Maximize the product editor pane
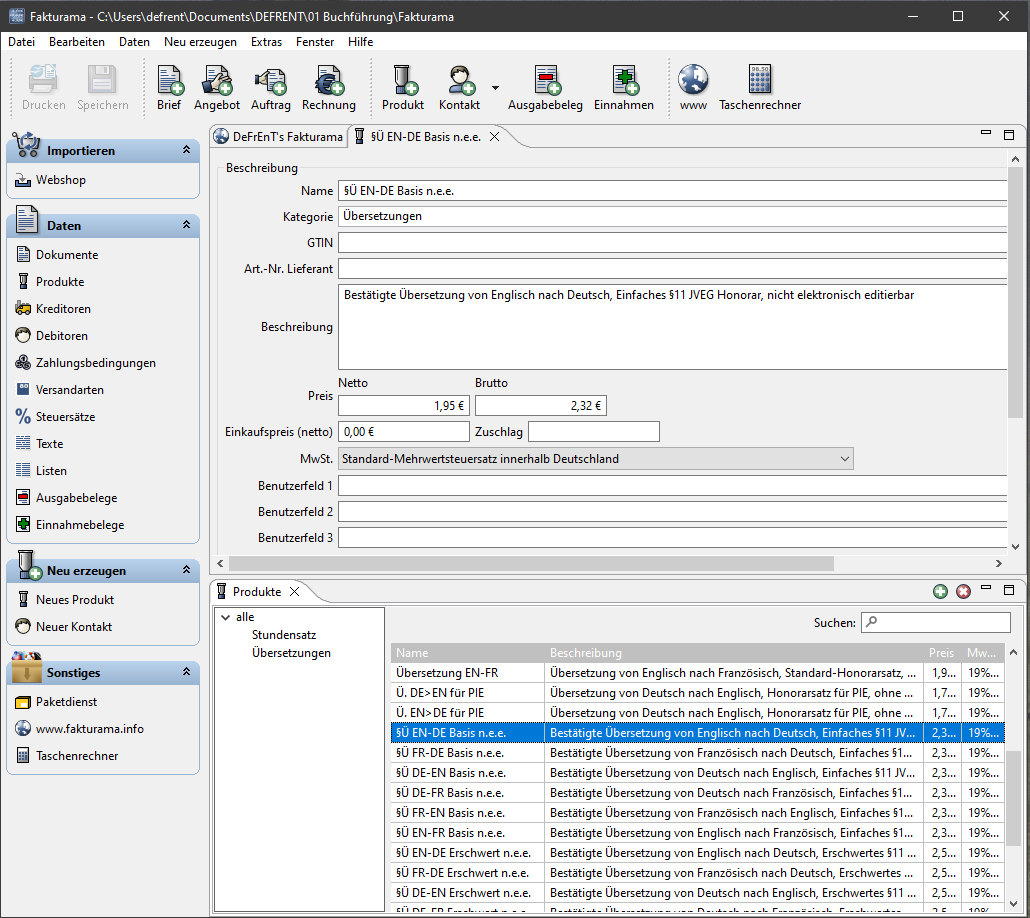This screenshot has height=918, width=1030. pyautogui.click(x=1009, y=135)
